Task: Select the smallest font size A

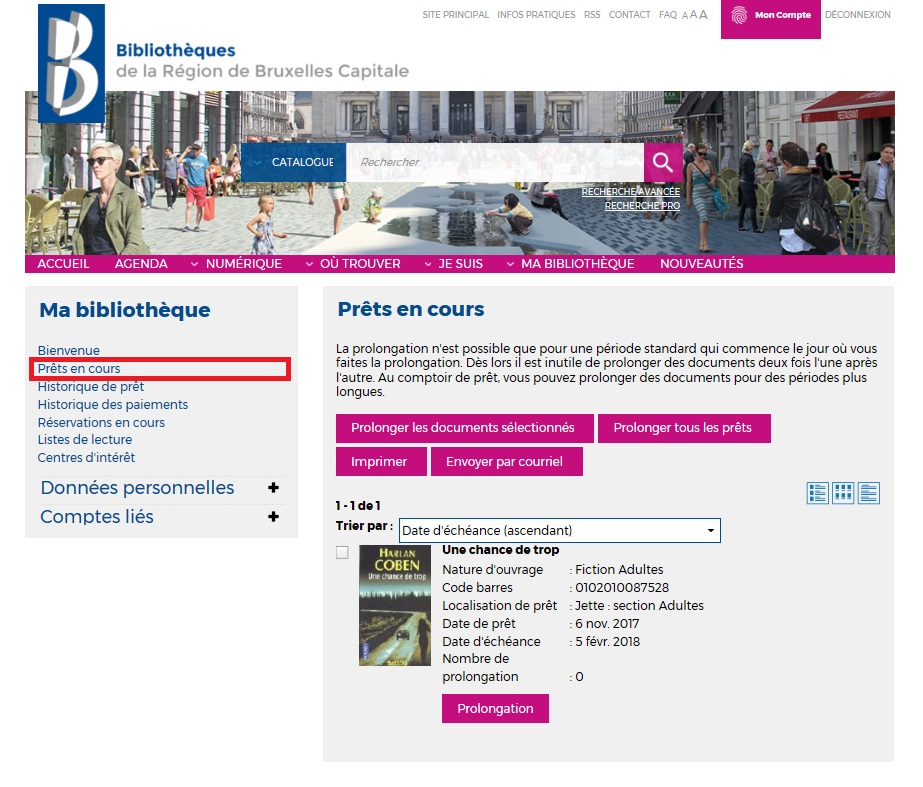Action: (685, 16)
